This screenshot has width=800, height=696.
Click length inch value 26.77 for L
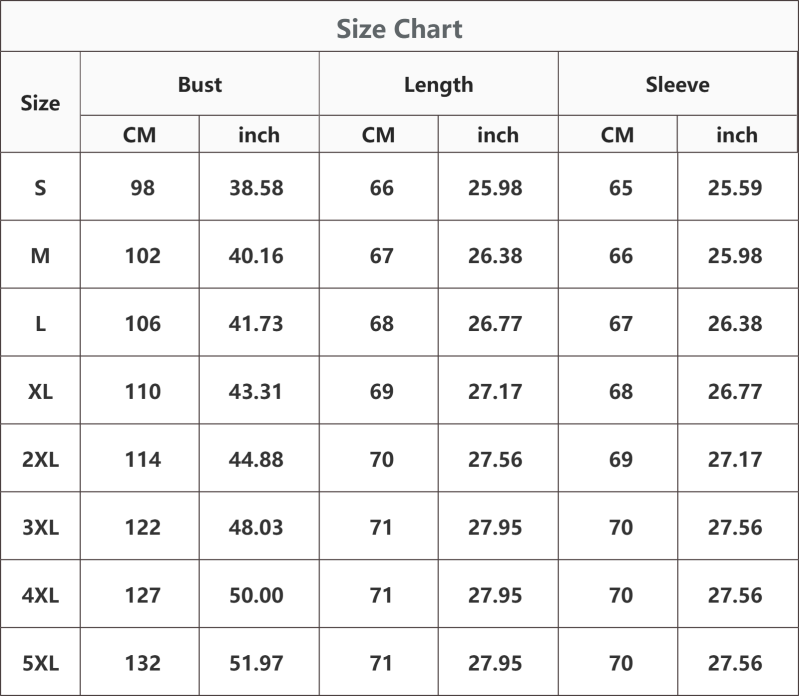pos(495,324)
